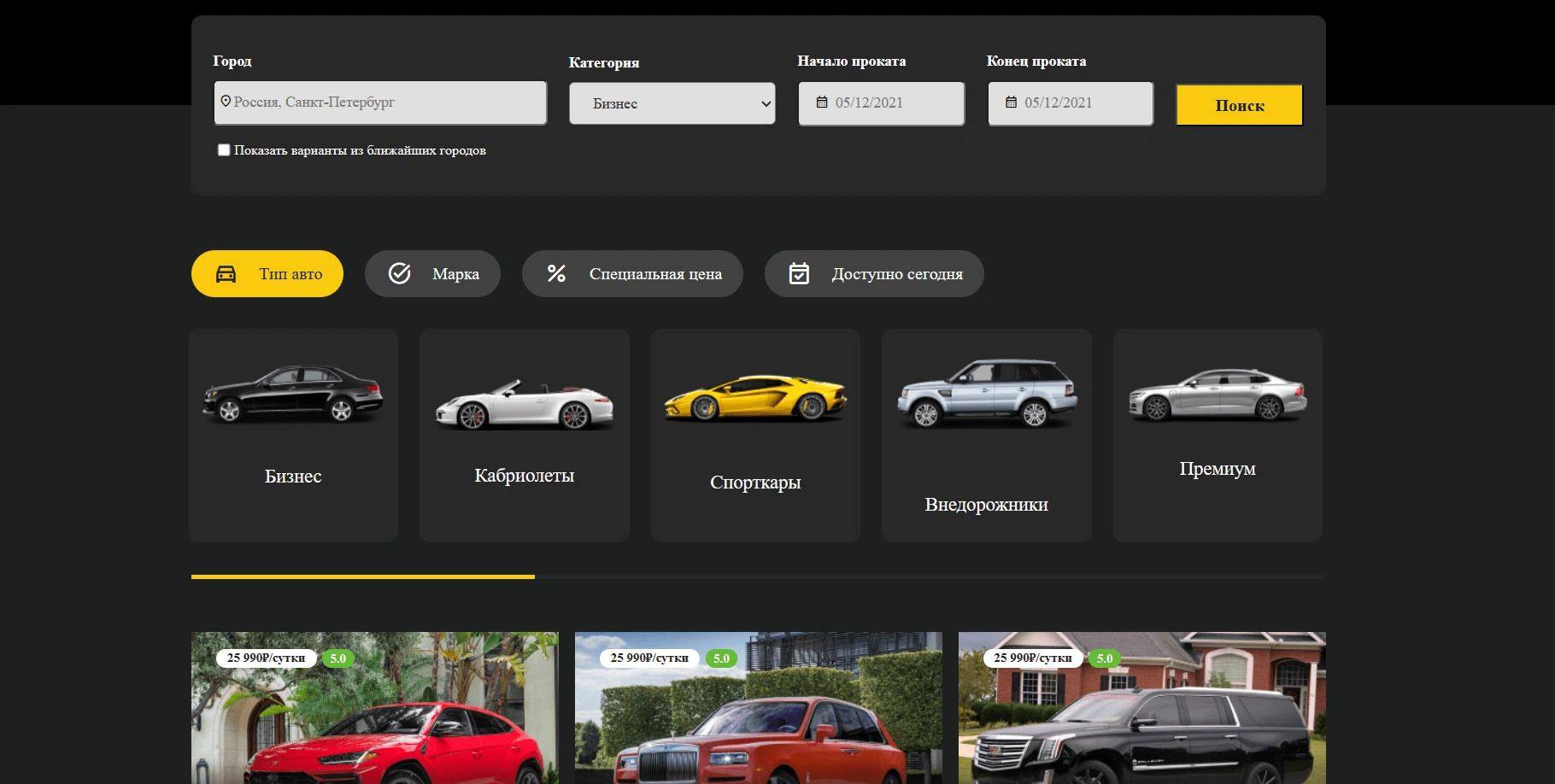
Task: Click the Конец проката date field
Action: point(1071,103)
